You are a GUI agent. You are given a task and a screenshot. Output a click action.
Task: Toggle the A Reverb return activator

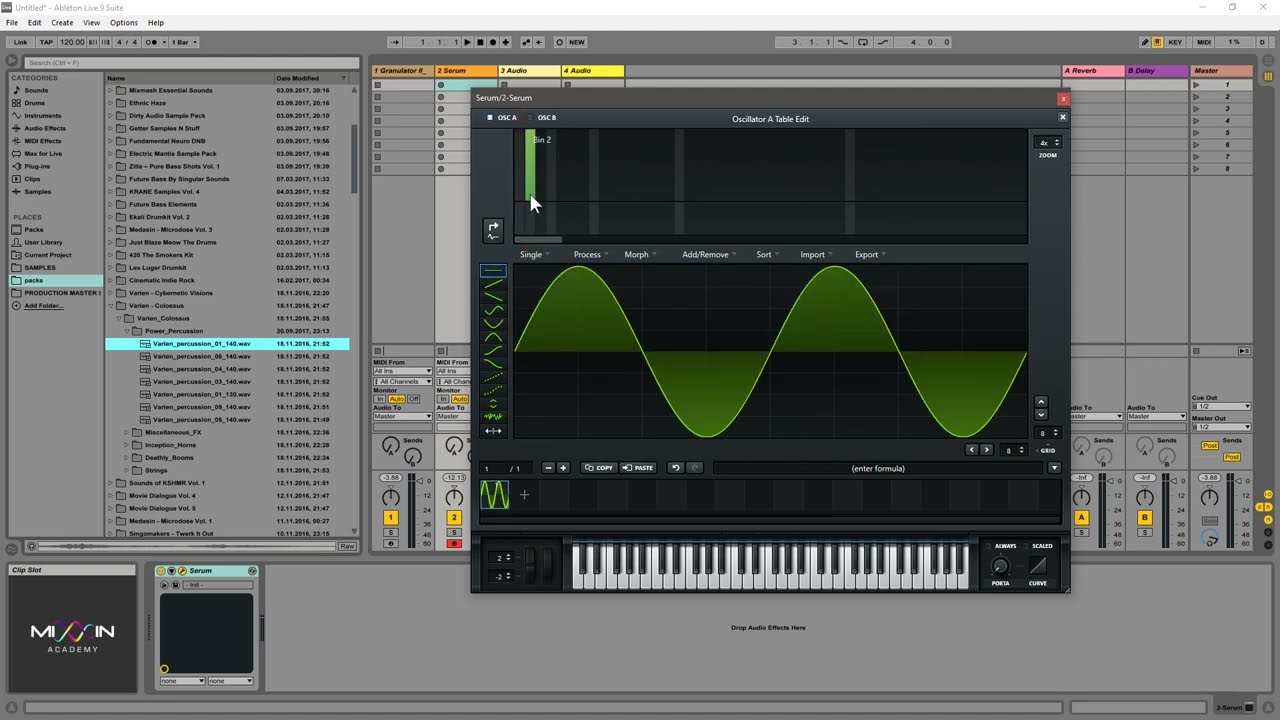1081,517
